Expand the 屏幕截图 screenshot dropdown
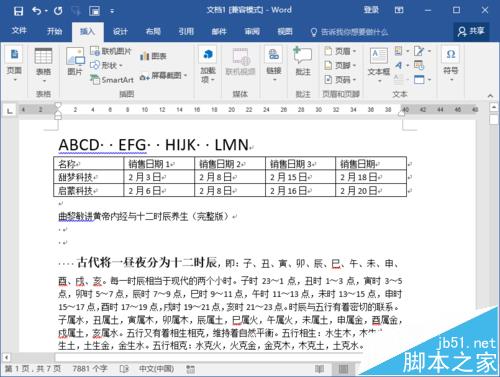Screen dimensions: 500x377 point(164,76)
